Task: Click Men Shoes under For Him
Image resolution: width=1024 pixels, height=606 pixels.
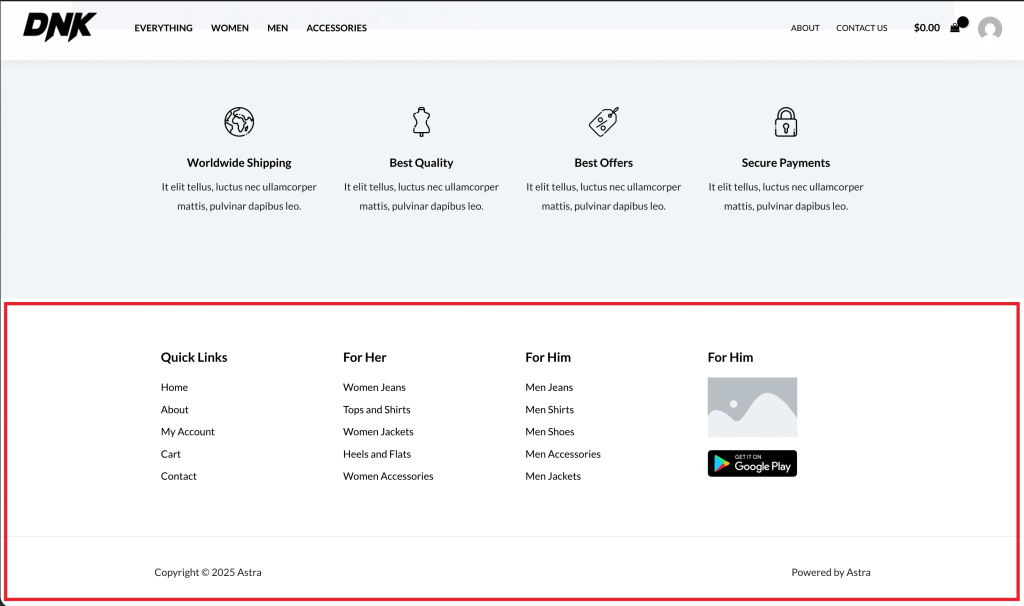Action: [548, 431]
